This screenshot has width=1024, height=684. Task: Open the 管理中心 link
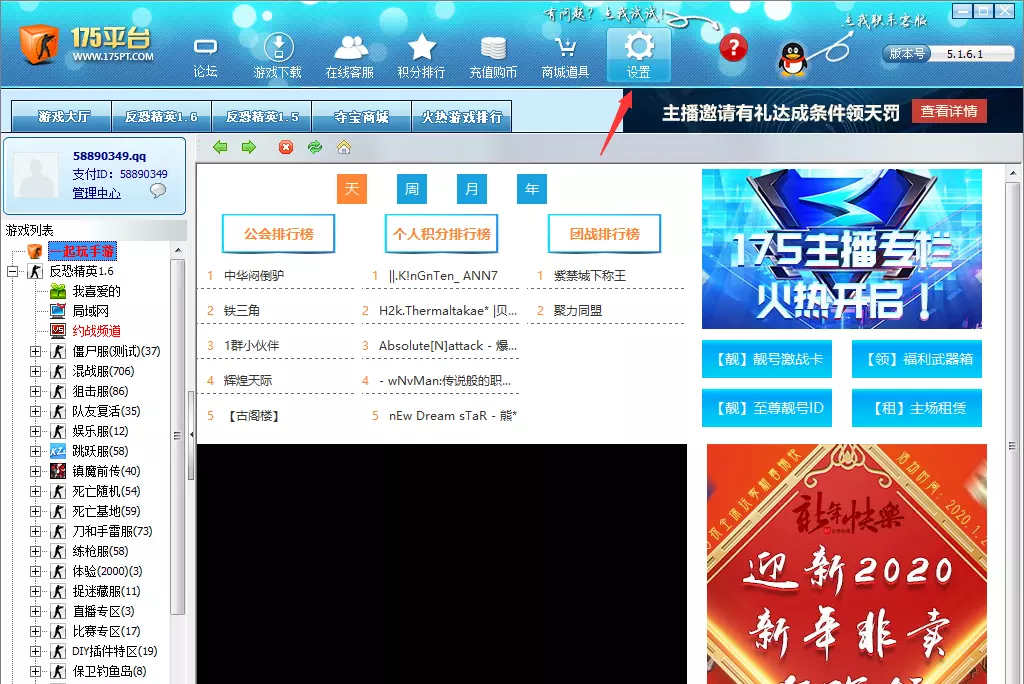coord(96,193)
